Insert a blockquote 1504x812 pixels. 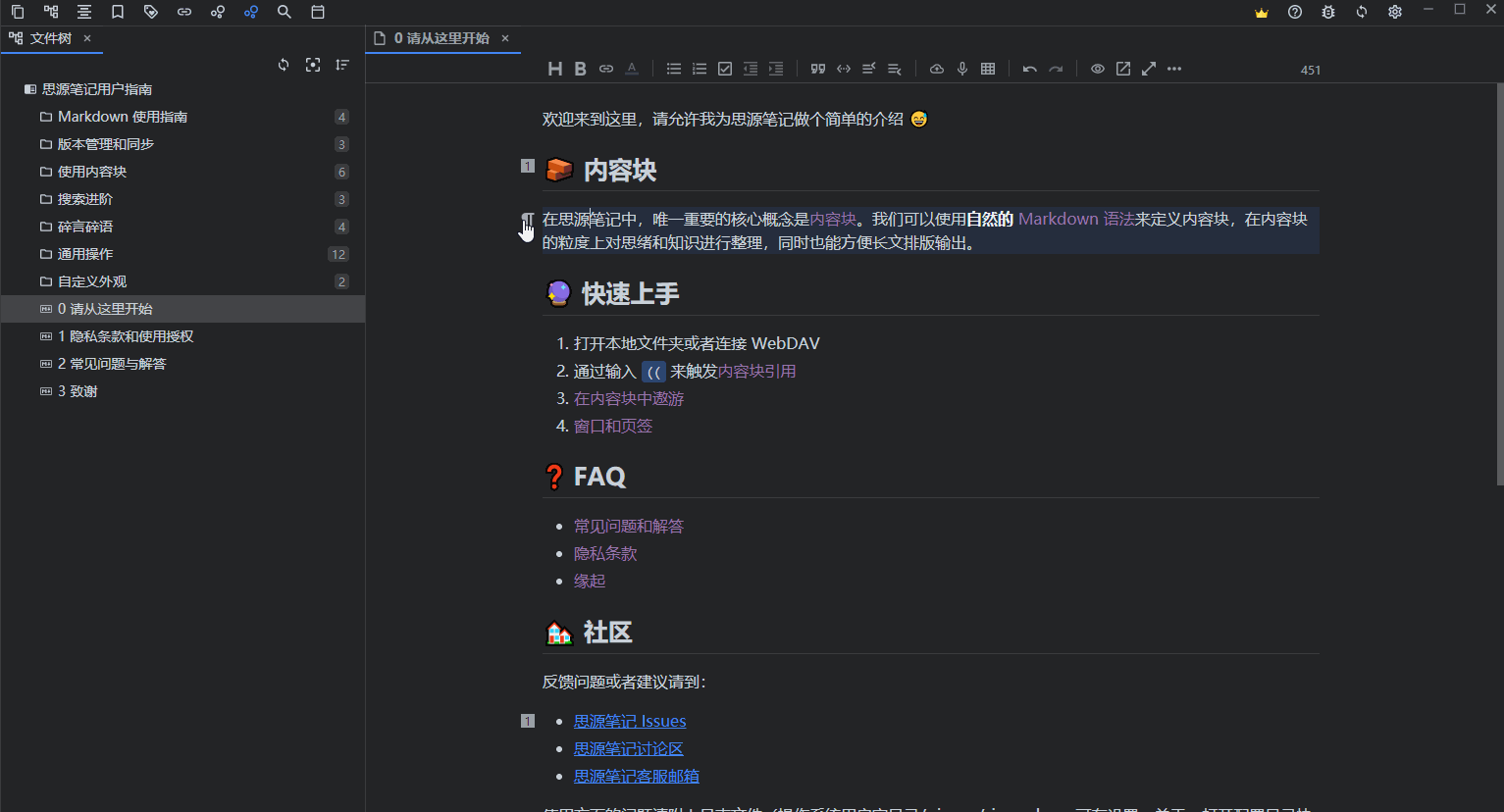click(x=818, y=69)
